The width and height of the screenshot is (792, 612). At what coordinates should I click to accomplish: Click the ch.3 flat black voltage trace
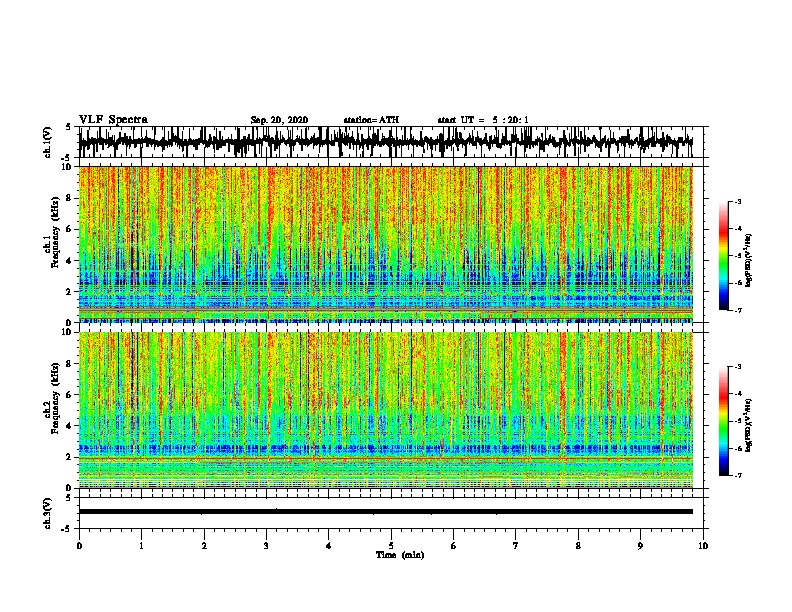pos(385,512)
